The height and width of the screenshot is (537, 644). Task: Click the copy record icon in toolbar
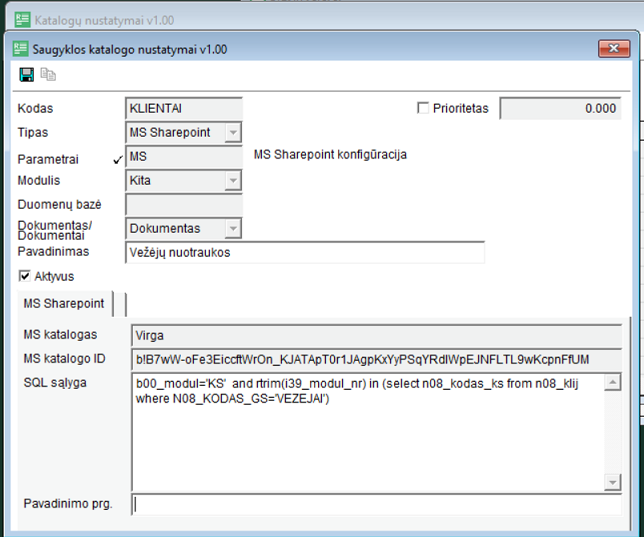[48, 75]
